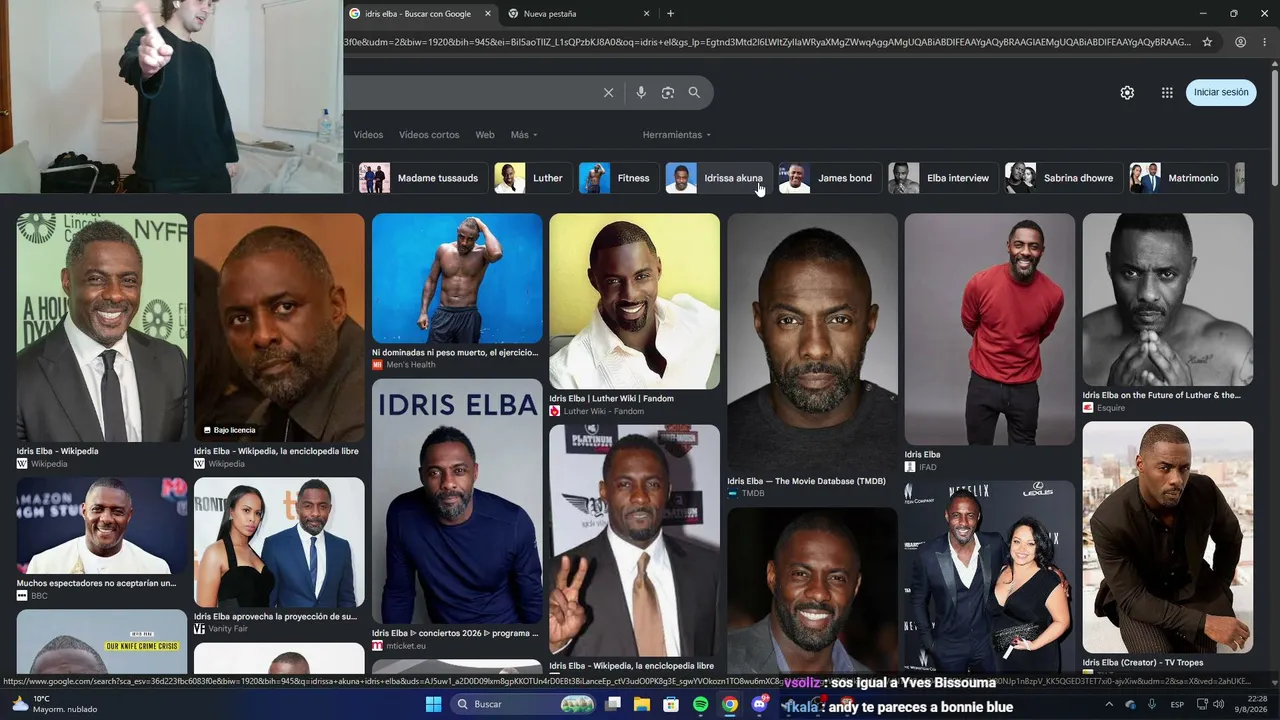
Task: Select the 'Elba interview' suggestion chip
Action: tap(943, 178)
